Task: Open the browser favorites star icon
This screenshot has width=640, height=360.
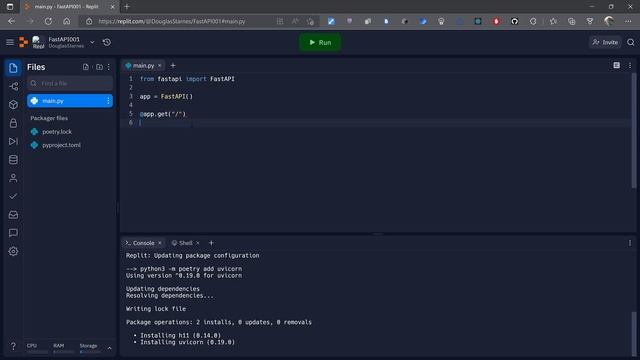Action: (x=553, y=21)
